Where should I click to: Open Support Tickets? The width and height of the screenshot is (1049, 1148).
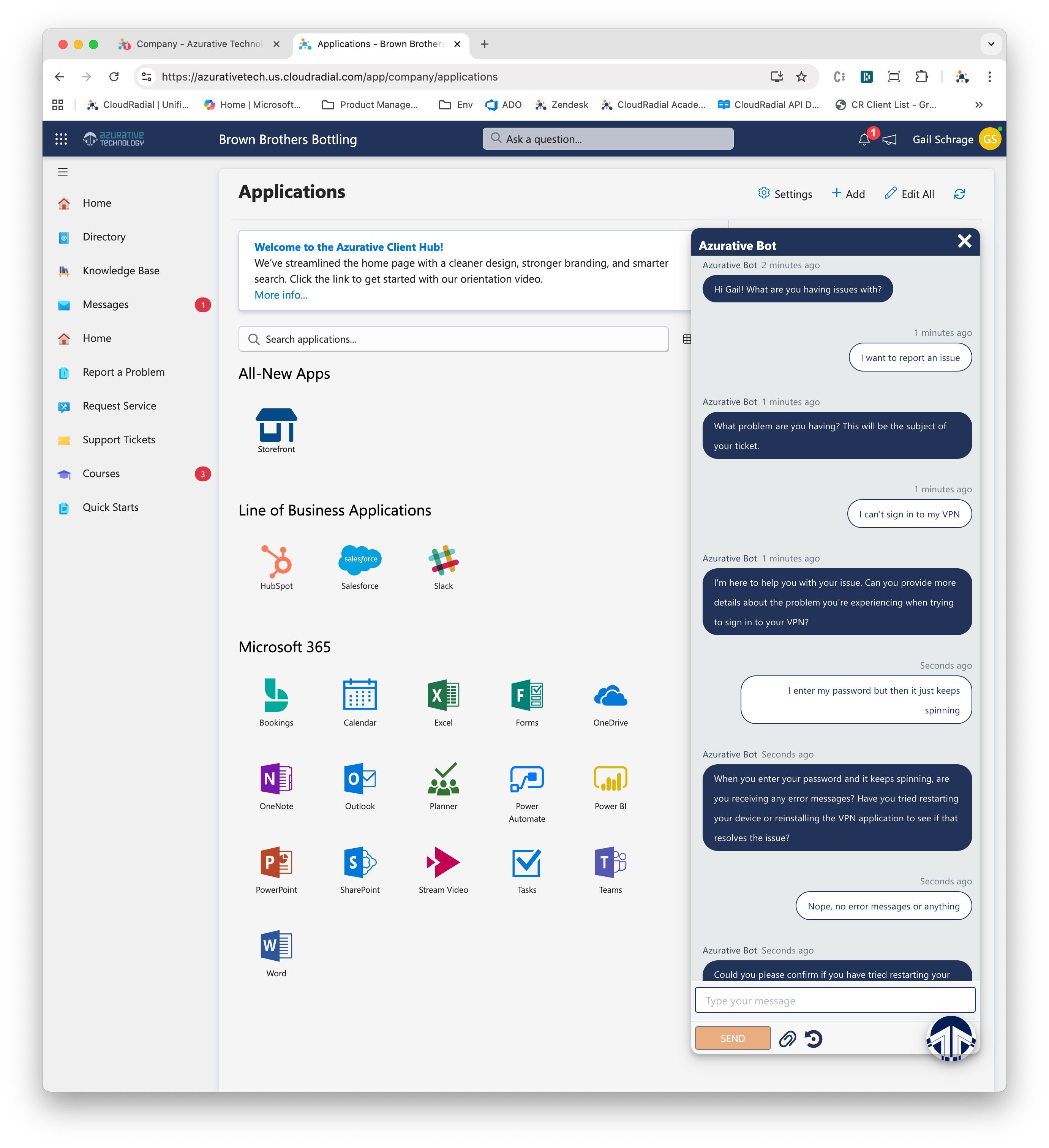click(x=118, y=440)
